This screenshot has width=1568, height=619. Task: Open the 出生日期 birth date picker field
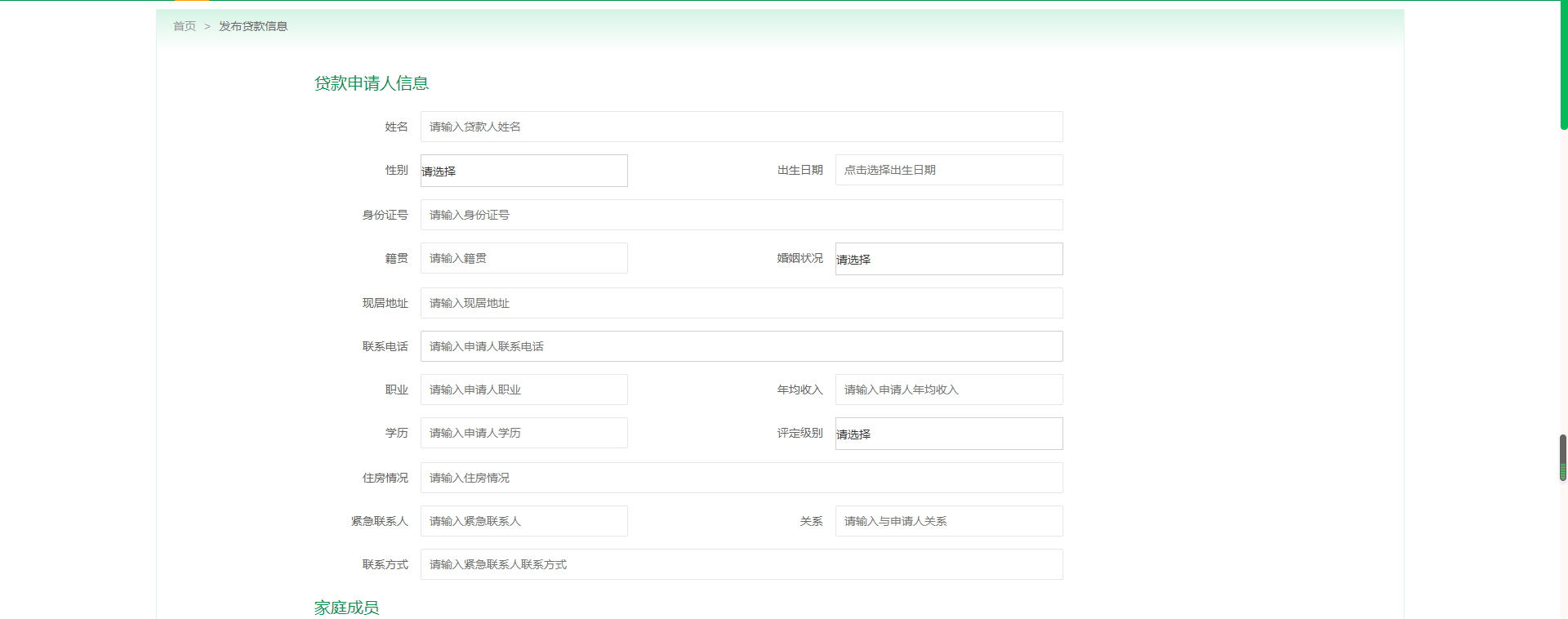click(x=948, y=170)
